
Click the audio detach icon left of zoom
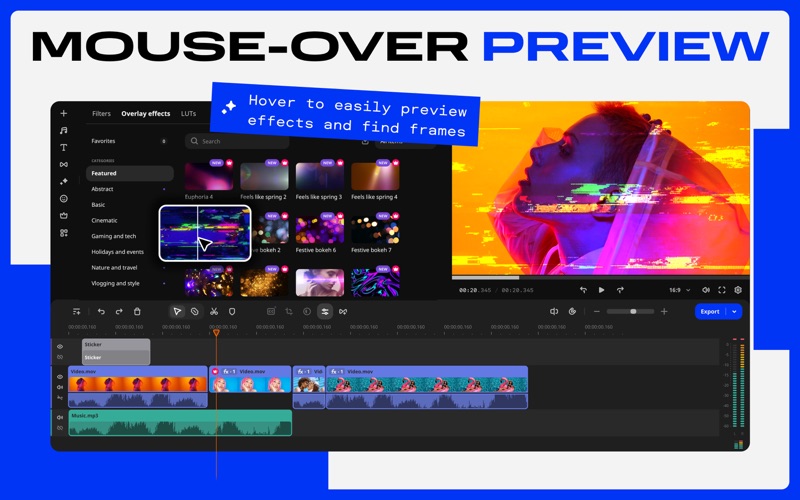pos(554,311)
